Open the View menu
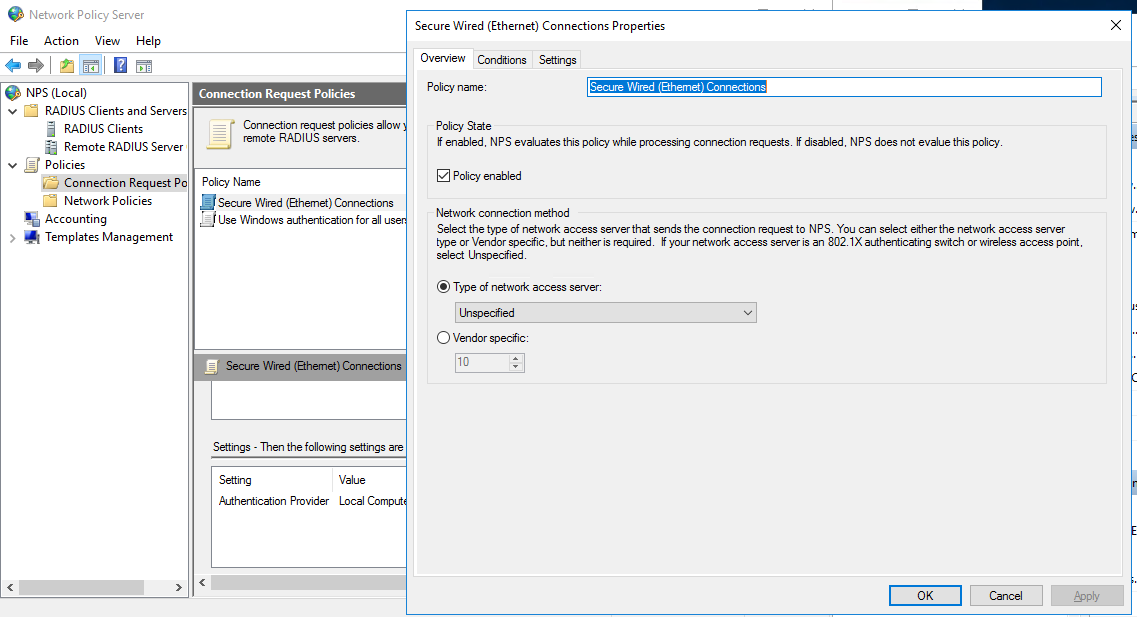The image size is (1137, 617). pos(107,41)
